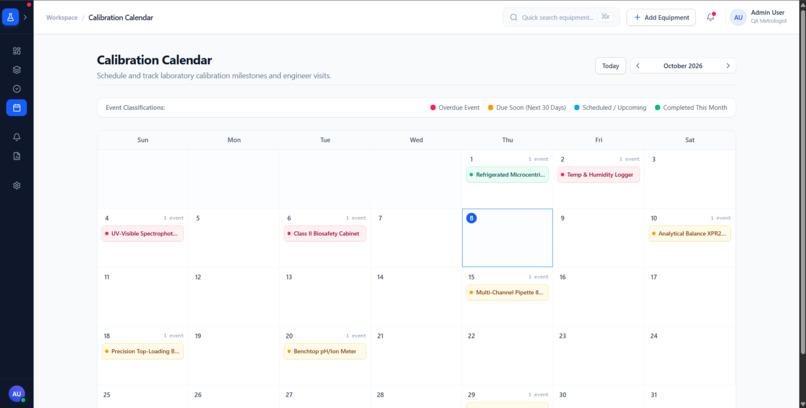This screenshot has height=408, width=806.
Task: Select day 22 in calendar
Action: coord(507,356)
